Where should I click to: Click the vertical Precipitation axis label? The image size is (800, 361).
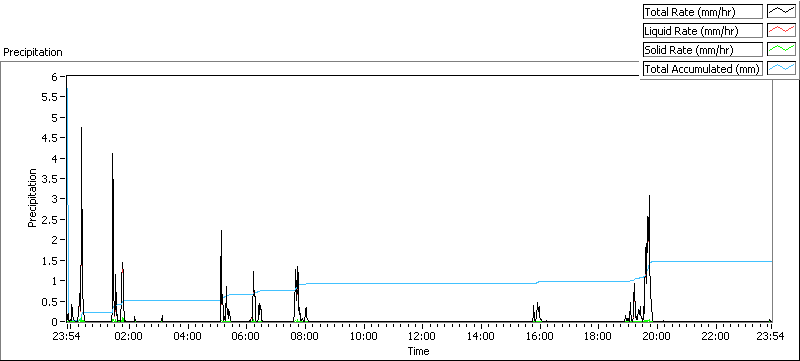point(32,198)
